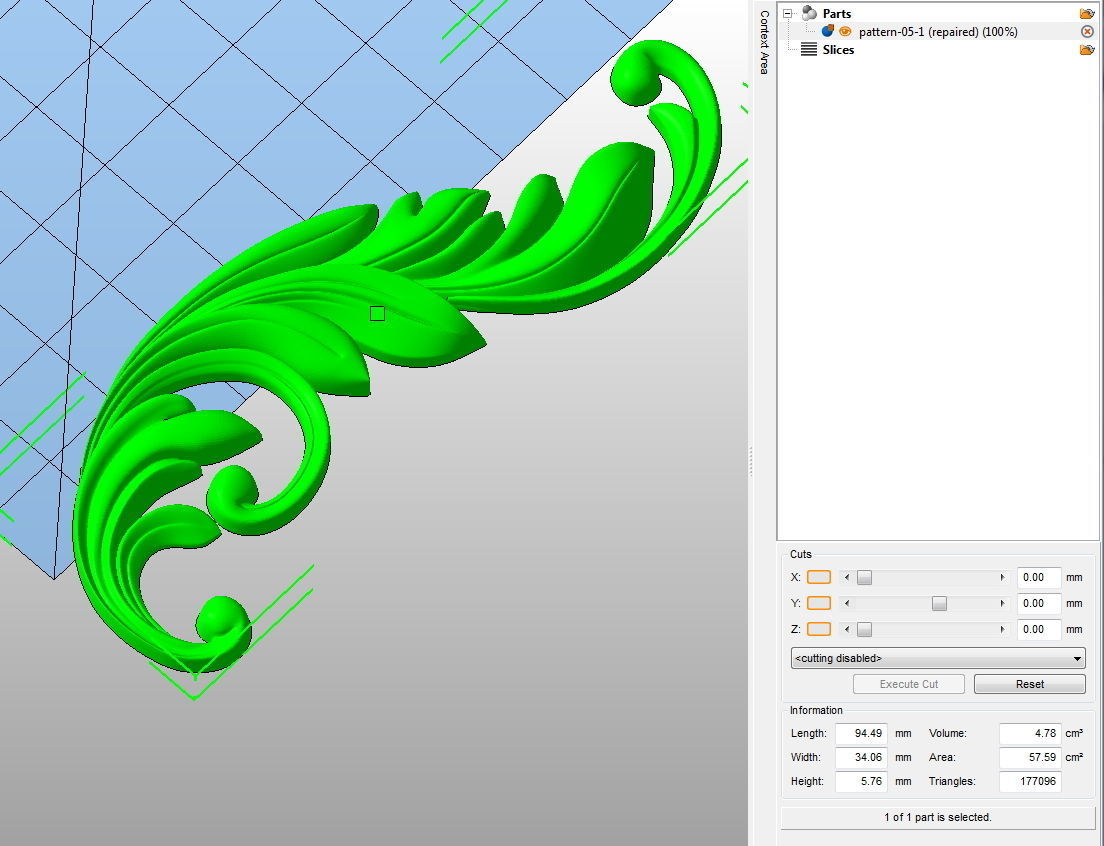Click the Execute Cut button
The width and height of the screenshot is (1104, 846).
[x=908, y=684]
